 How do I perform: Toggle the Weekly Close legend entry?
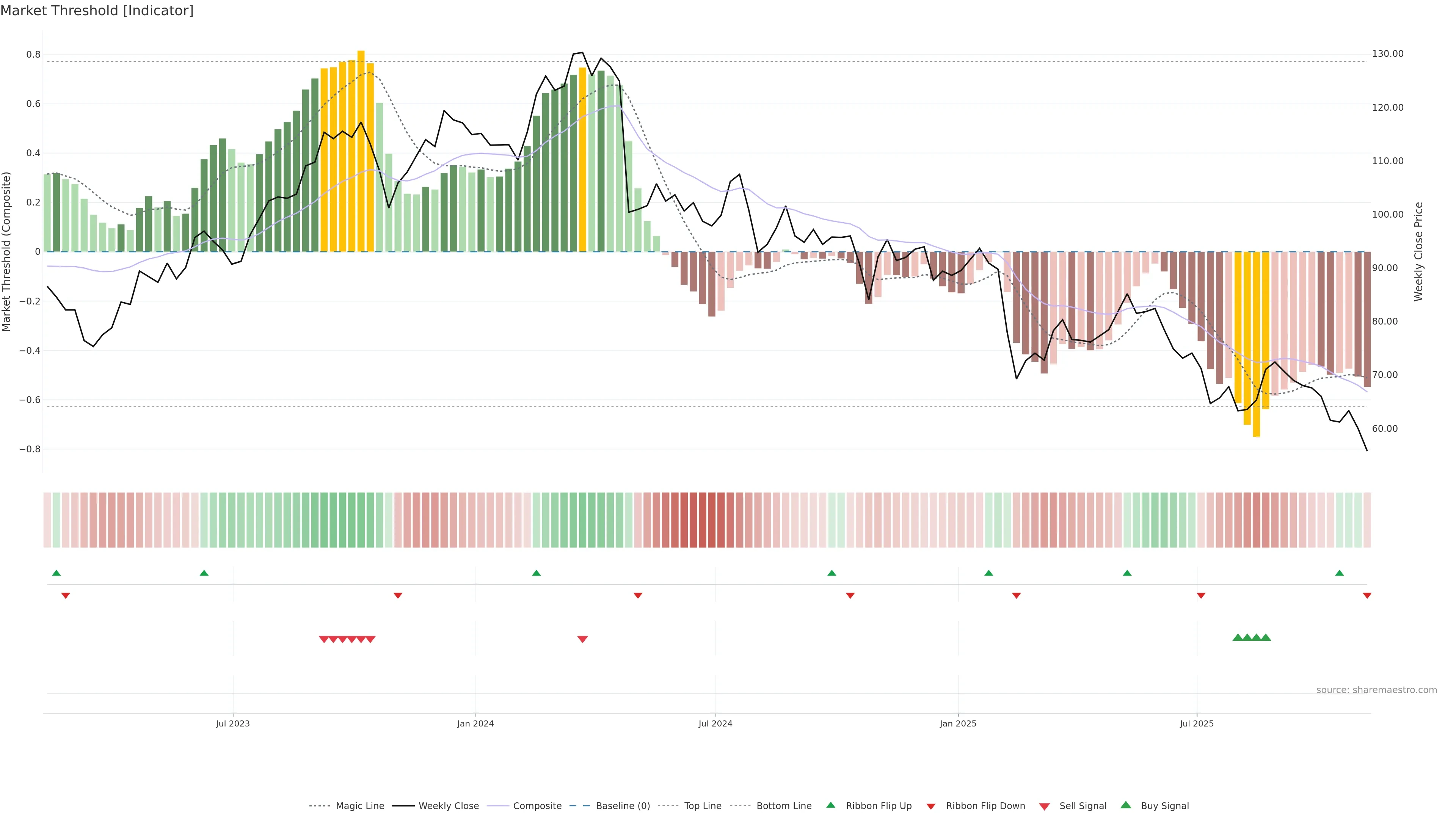(448, 805)
